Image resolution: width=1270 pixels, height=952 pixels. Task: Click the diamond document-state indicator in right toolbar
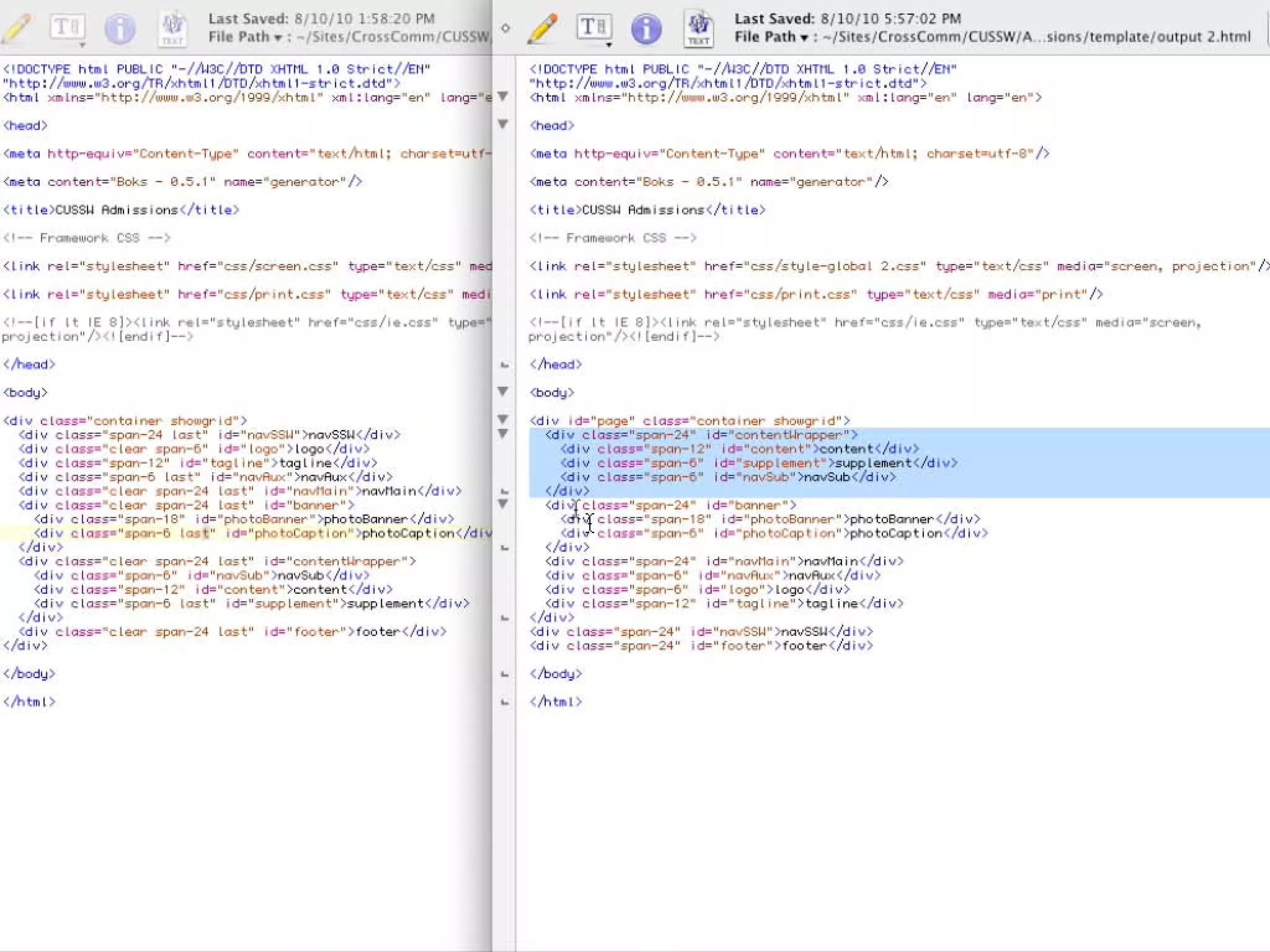[505, 28]
